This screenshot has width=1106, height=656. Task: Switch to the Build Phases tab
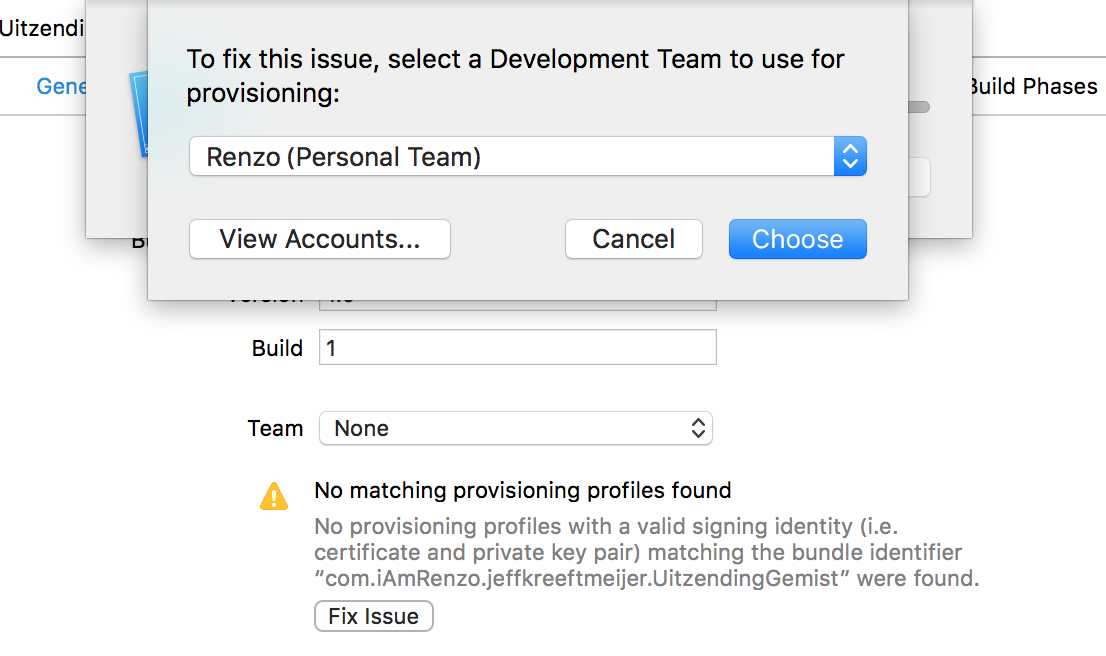tap(1032, 86)
